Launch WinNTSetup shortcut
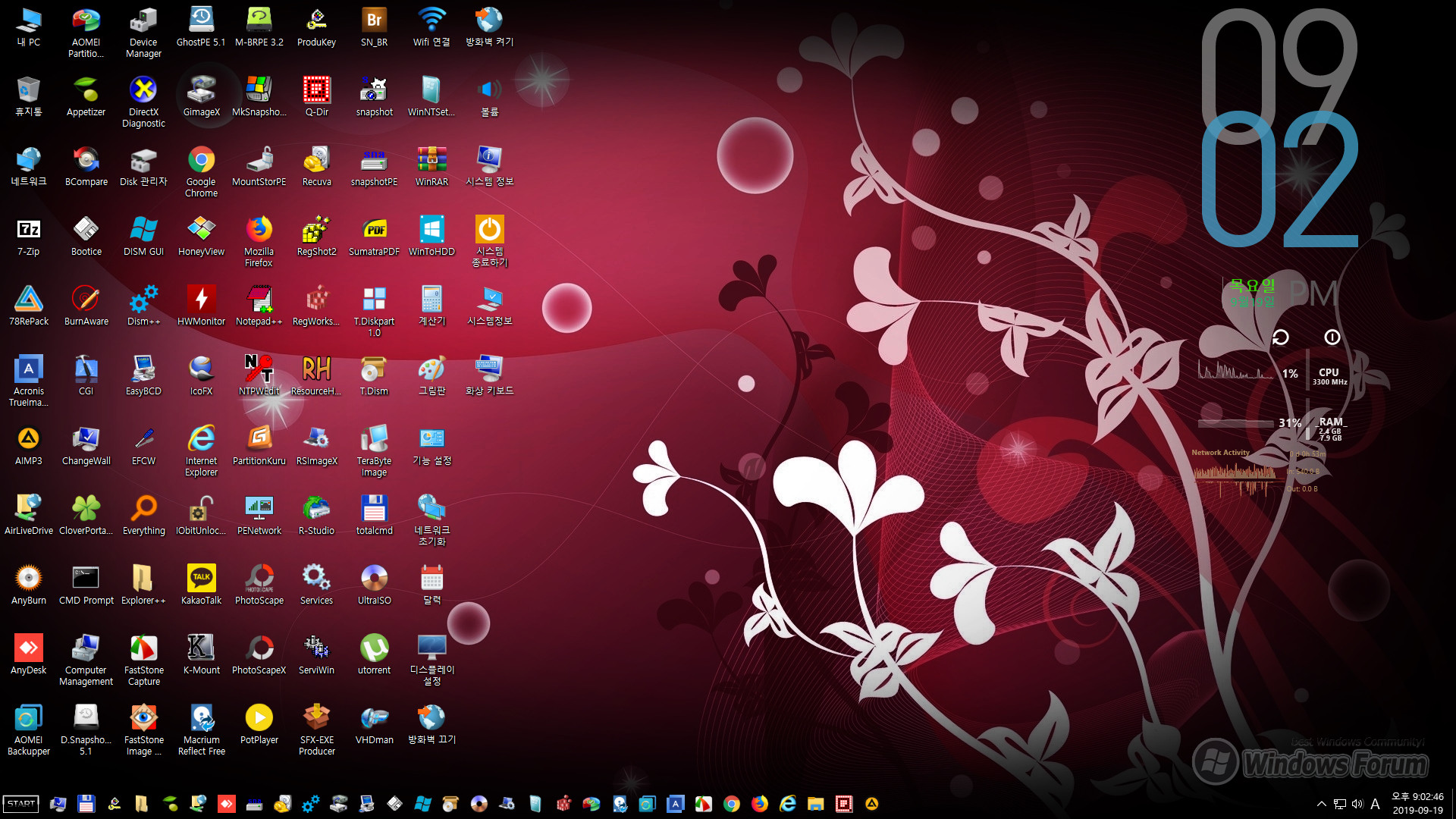The height and width of the screenshot is (819, 1456). pyautogui.click(x=431, y=96)
